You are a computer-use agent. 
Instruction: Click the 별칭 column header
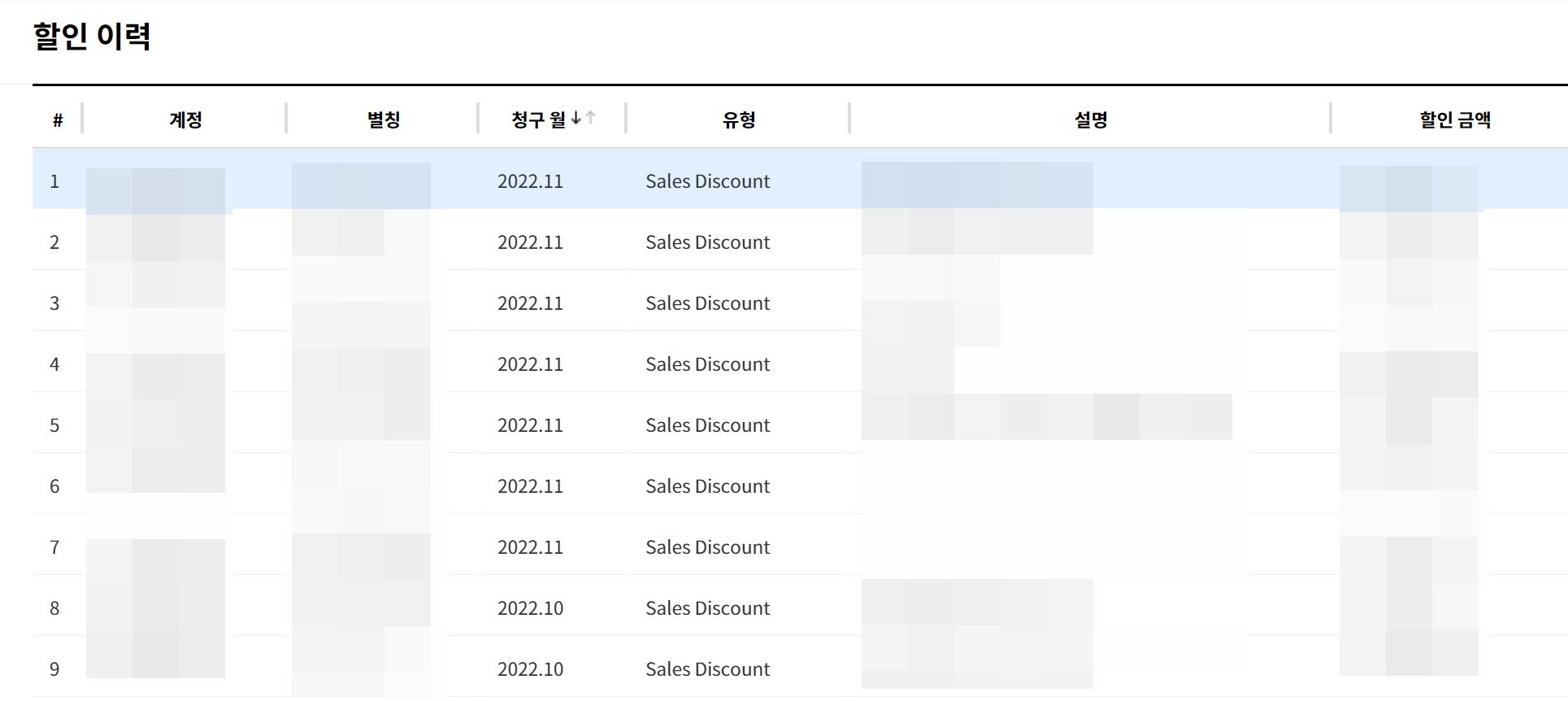coord(384,120)
